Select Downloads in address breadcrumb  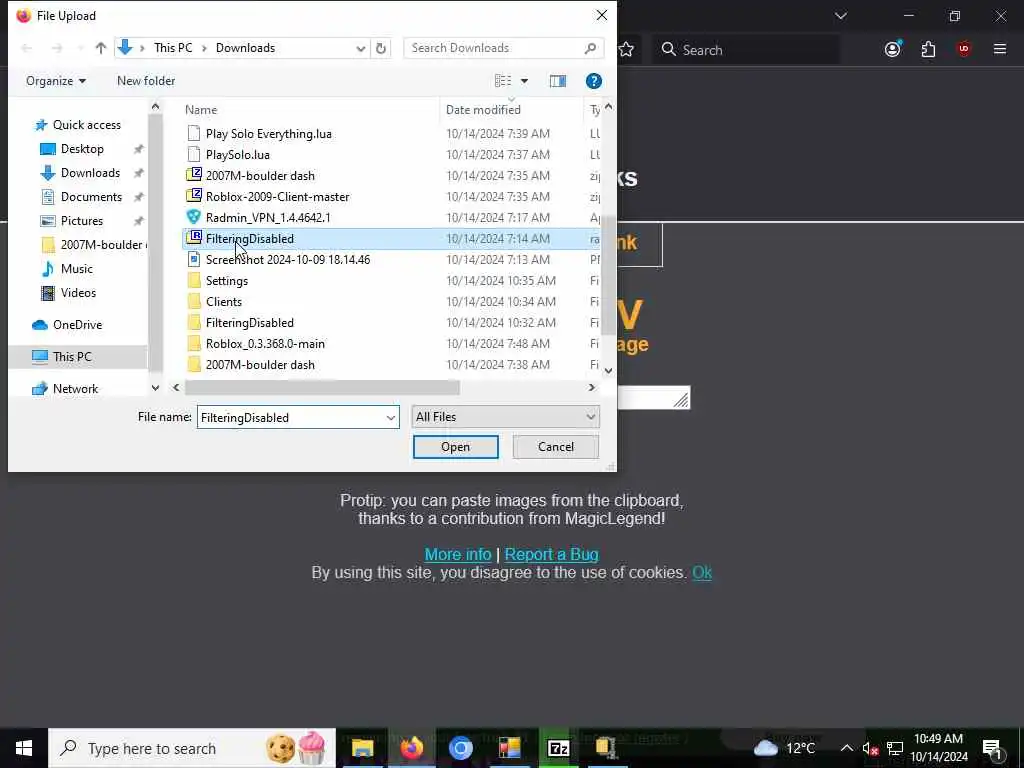[x=246, y=48]
